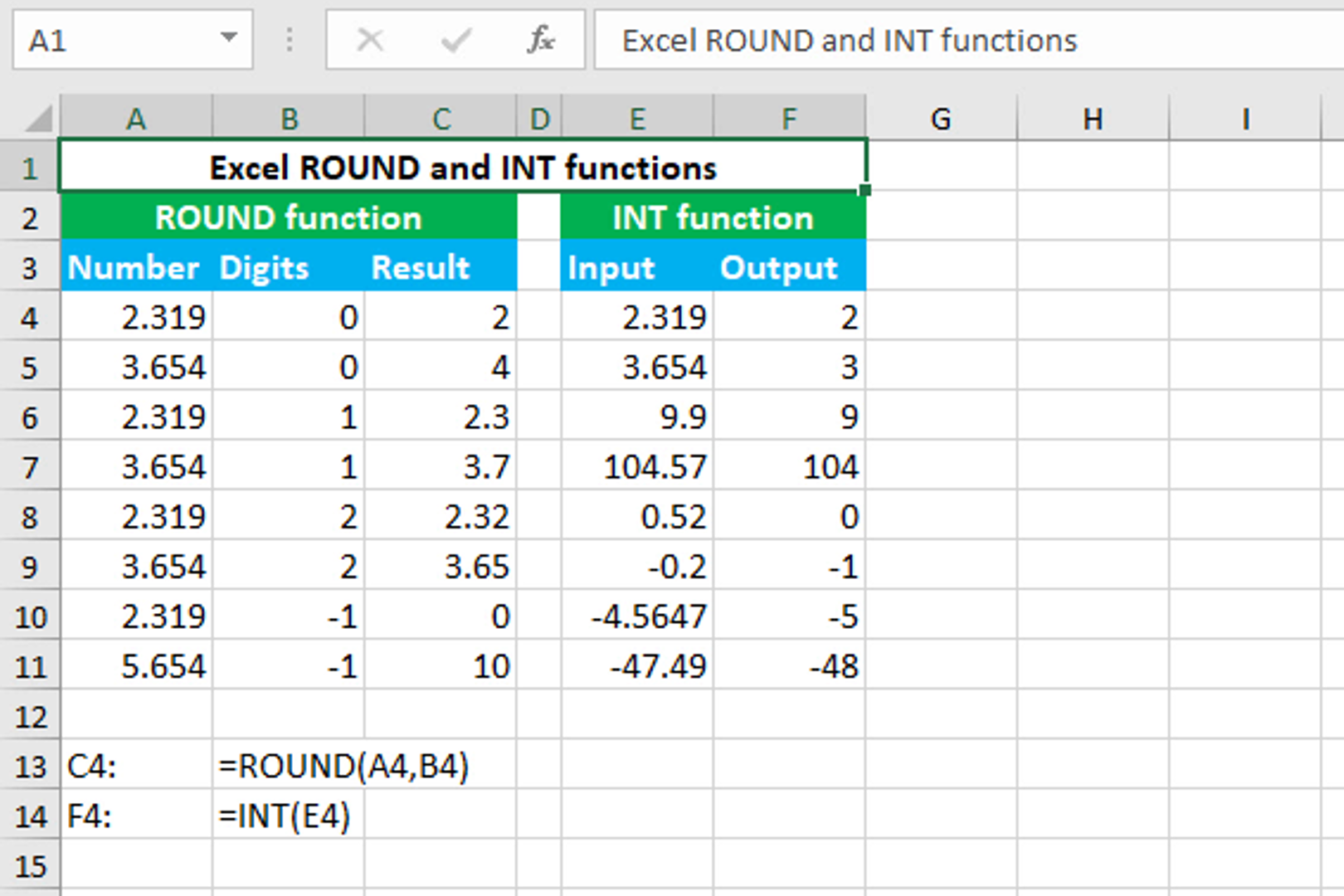
Task: Click cell F11 showing -48
Action: [x=790, y=665]
